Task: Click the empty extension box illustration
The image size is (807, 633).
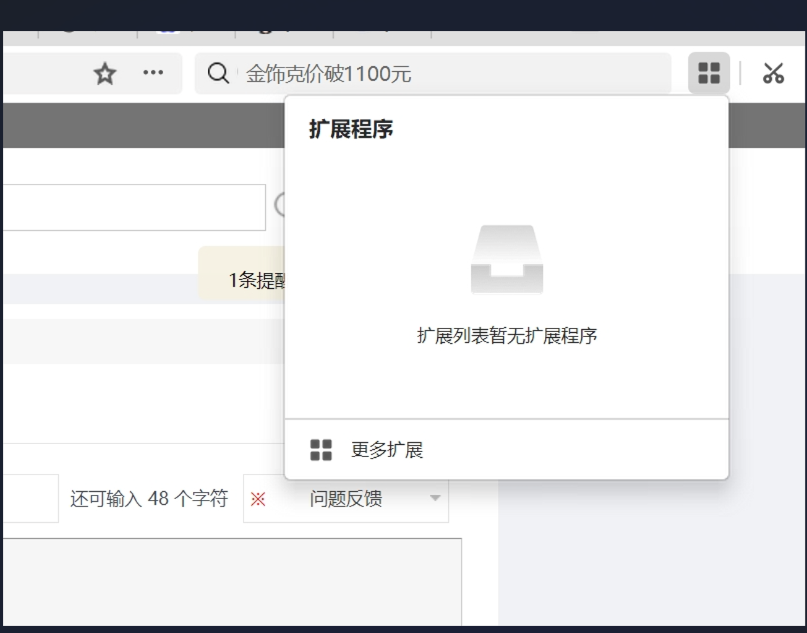Action: click(x=506, y=258)
